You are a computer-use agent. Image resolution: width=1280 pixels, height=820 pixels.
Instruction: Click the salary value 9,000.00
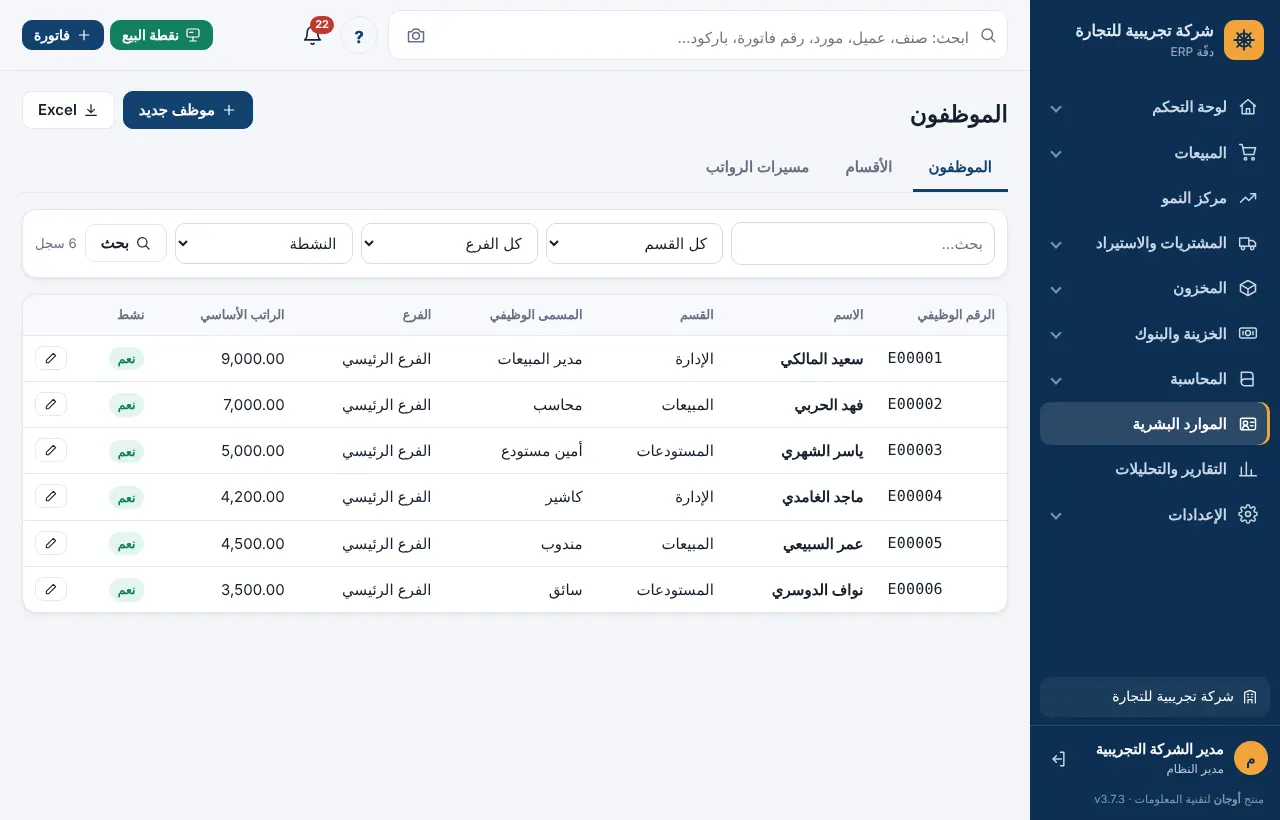[x=253, y=358]
